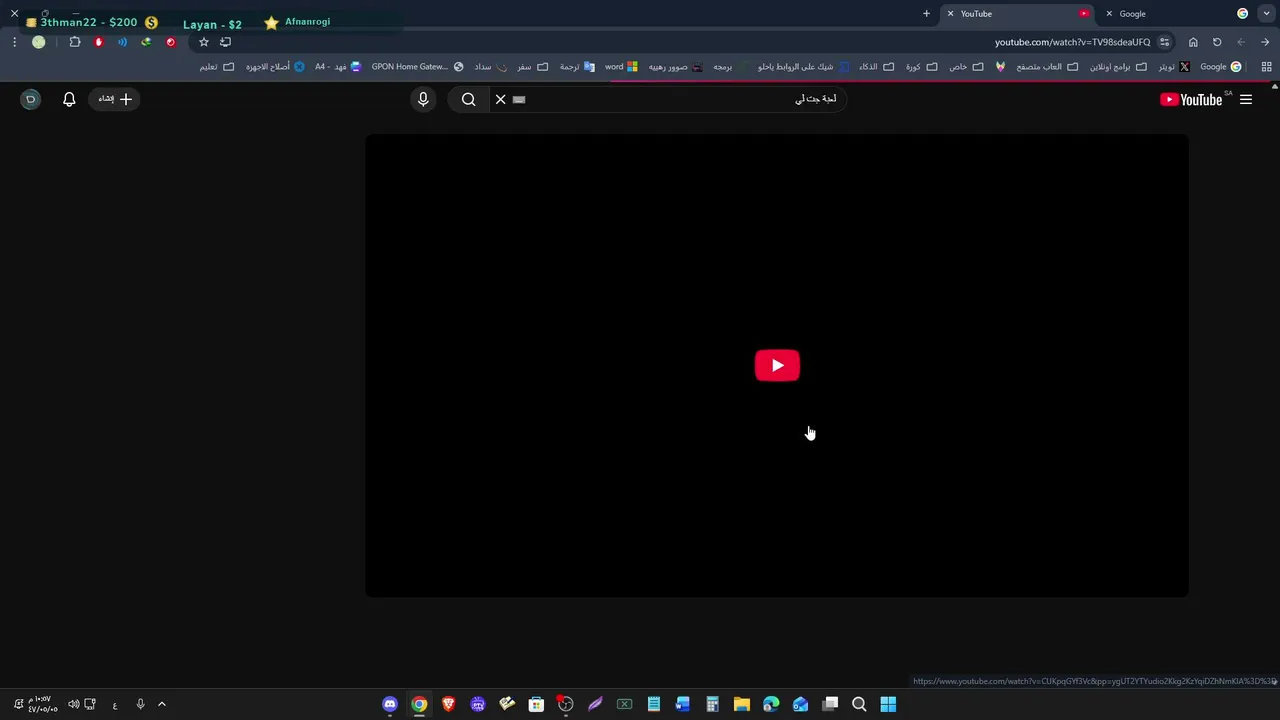Bookmark this page with the star icon

click(x=204, y=42)
